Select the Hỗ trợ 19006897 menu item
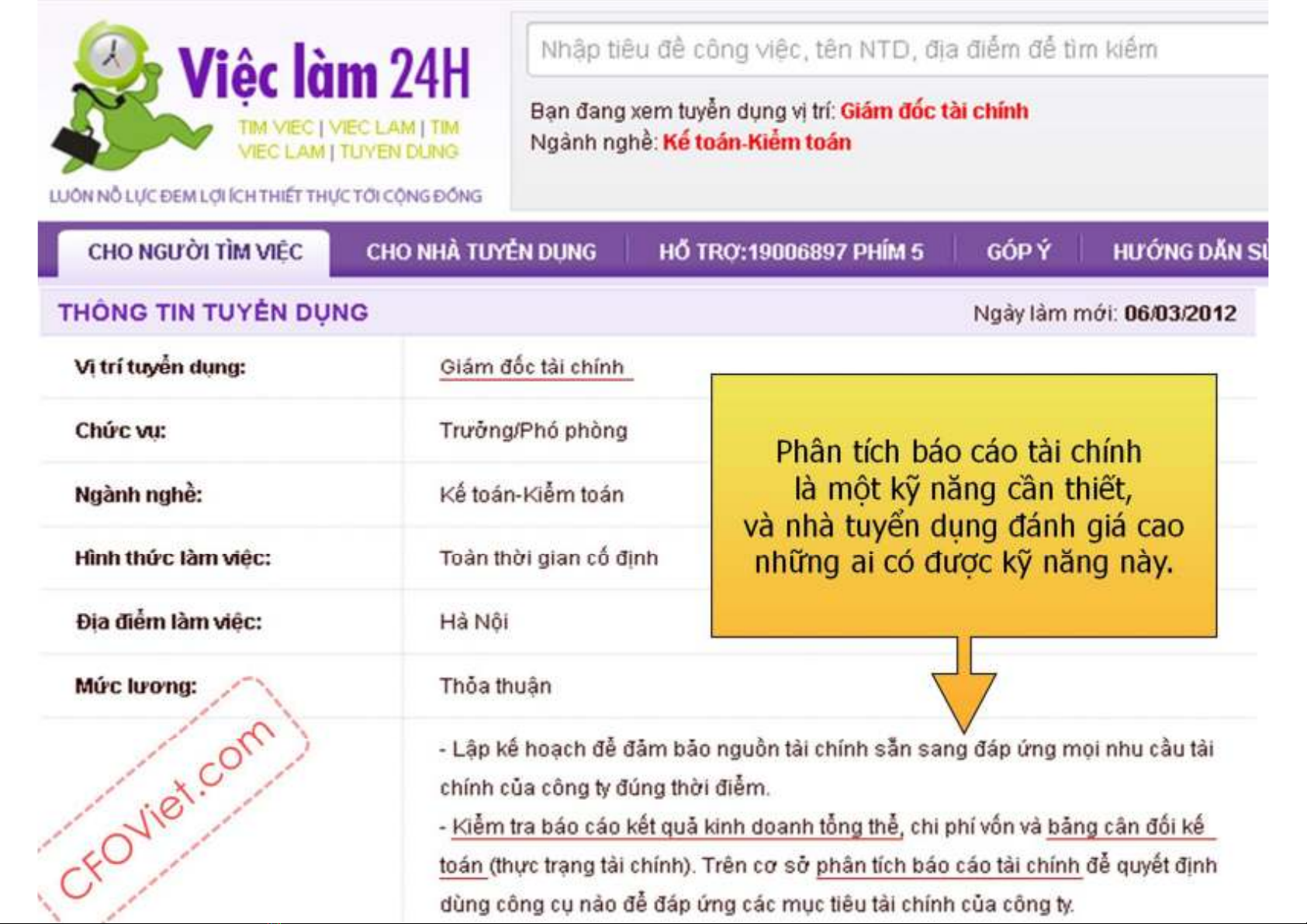 pos(790,252)
